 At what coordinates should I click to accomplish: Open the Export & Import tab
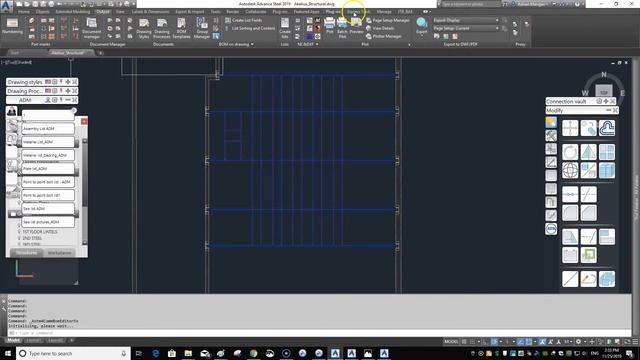coord(190,12)
